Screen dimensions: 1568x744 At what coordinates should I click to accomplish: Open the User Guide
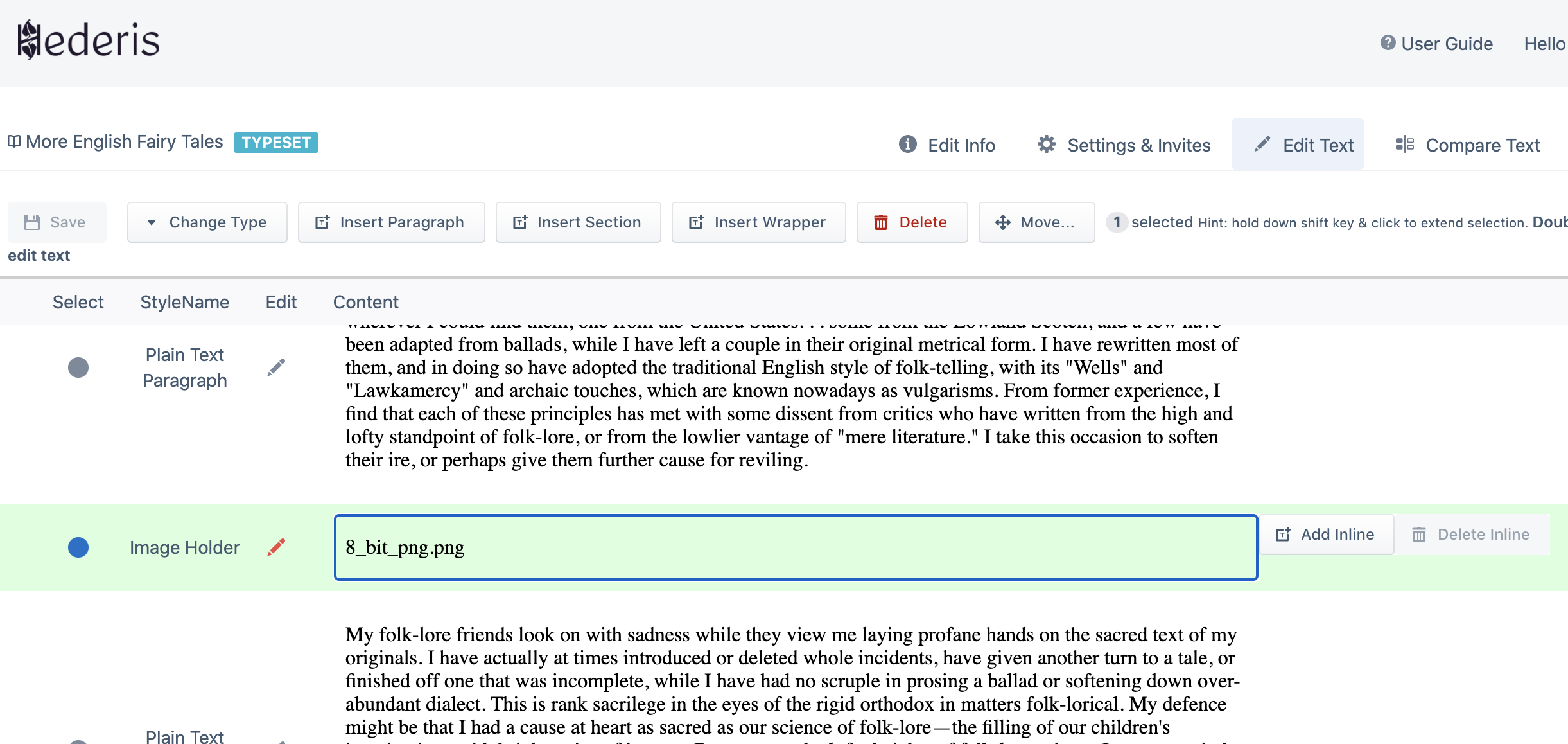click(x=1436, y=43)
